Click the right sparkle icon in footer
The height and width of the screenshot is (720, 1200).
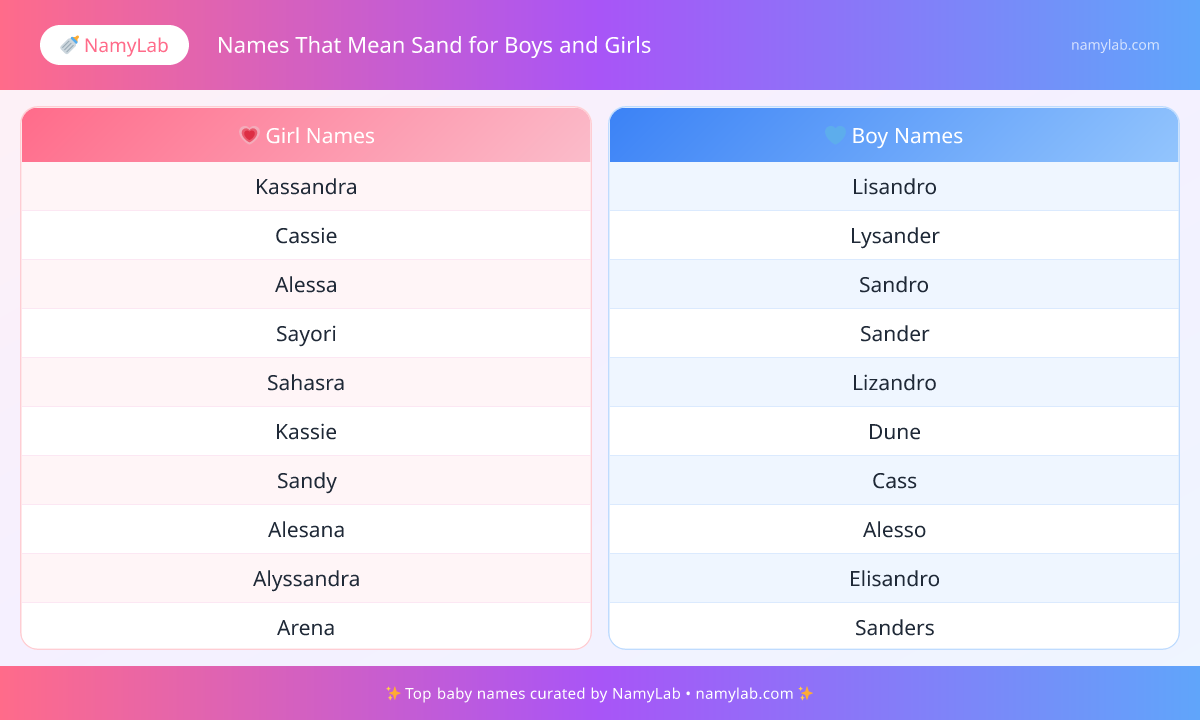pyautogui.click(x=806, y=693)
